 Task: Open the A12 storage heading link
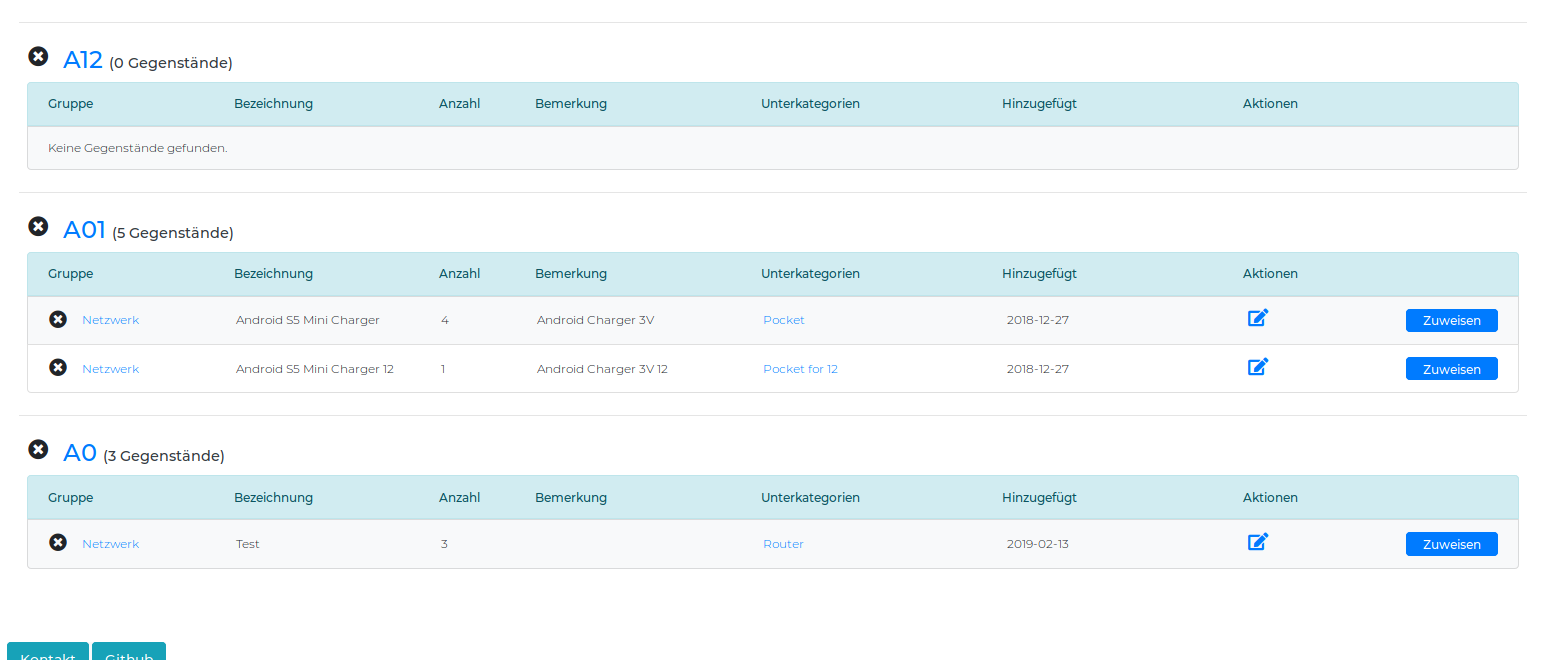pyautogui.click(x=83, y=60)
